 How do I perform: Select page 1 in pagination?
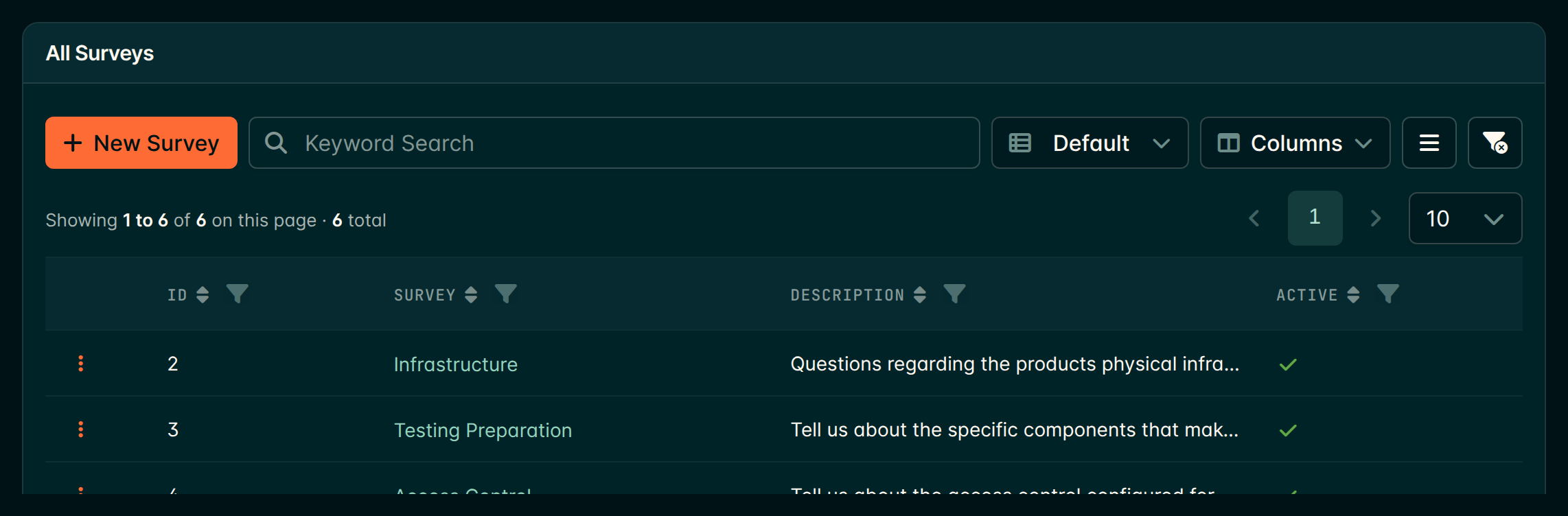[x=1315, y=218]
